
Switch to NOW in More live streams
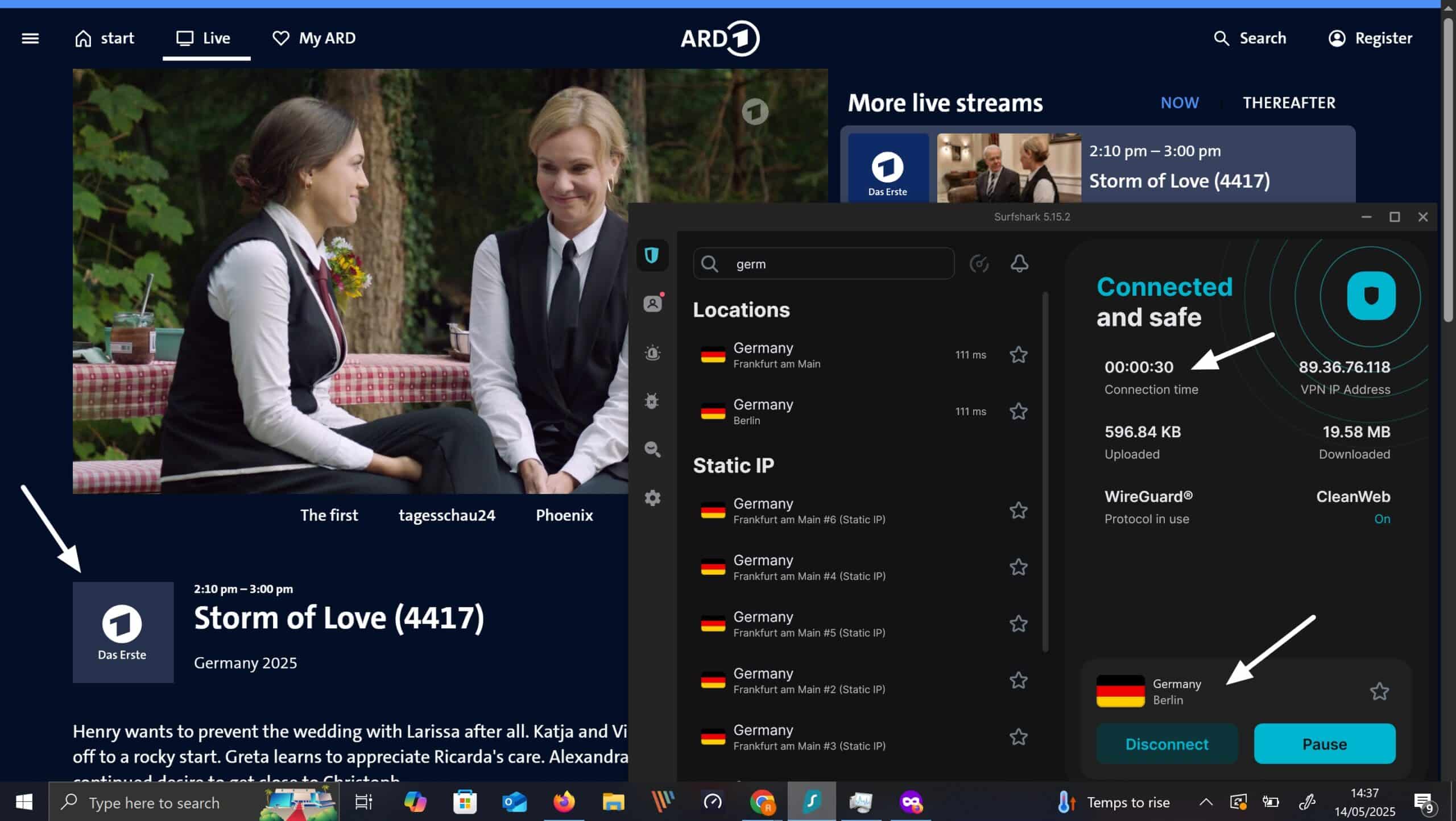[x=1180, y=102]
